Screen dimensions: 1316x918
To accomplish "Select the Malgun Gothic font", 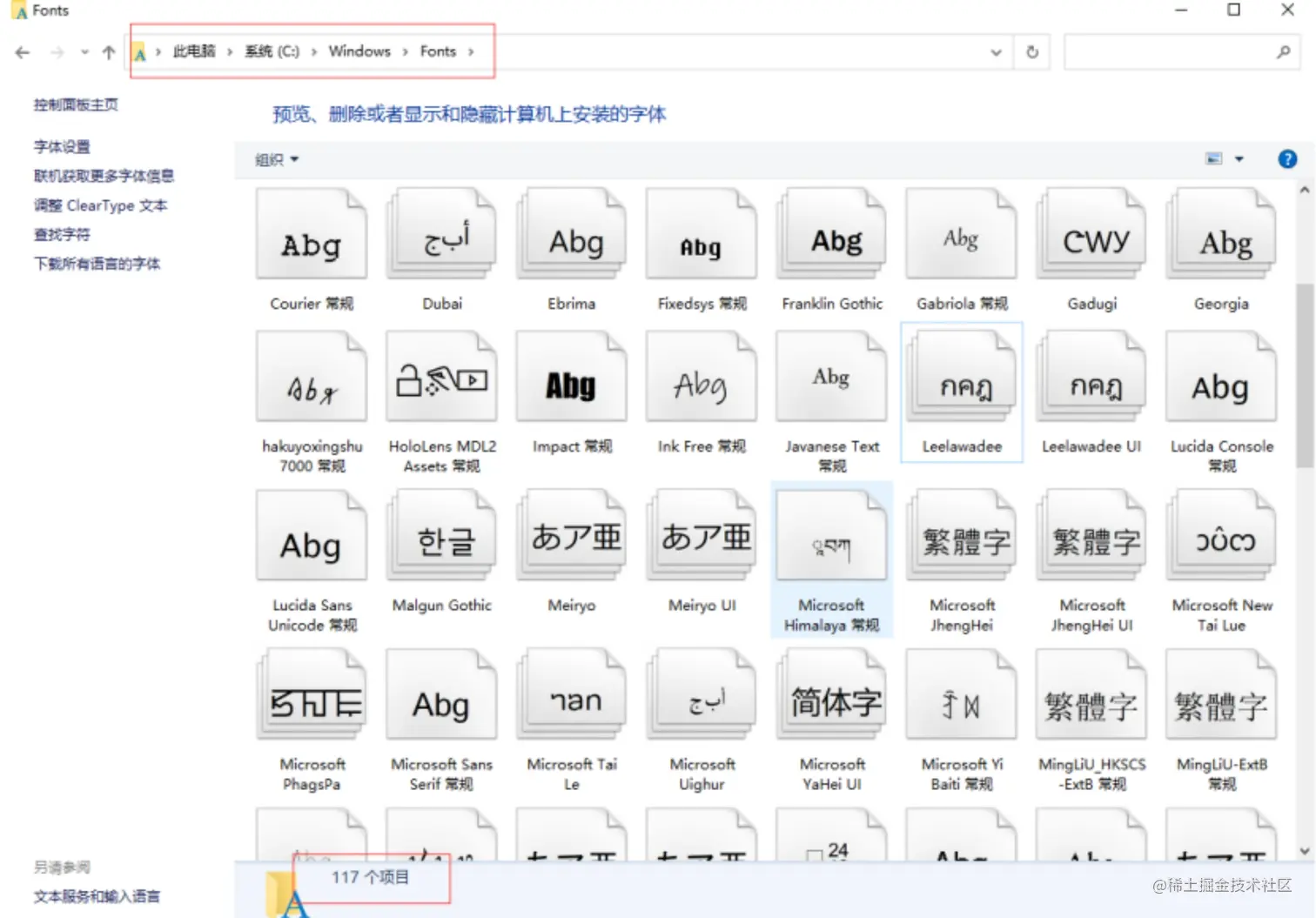I will click(442, 536).
